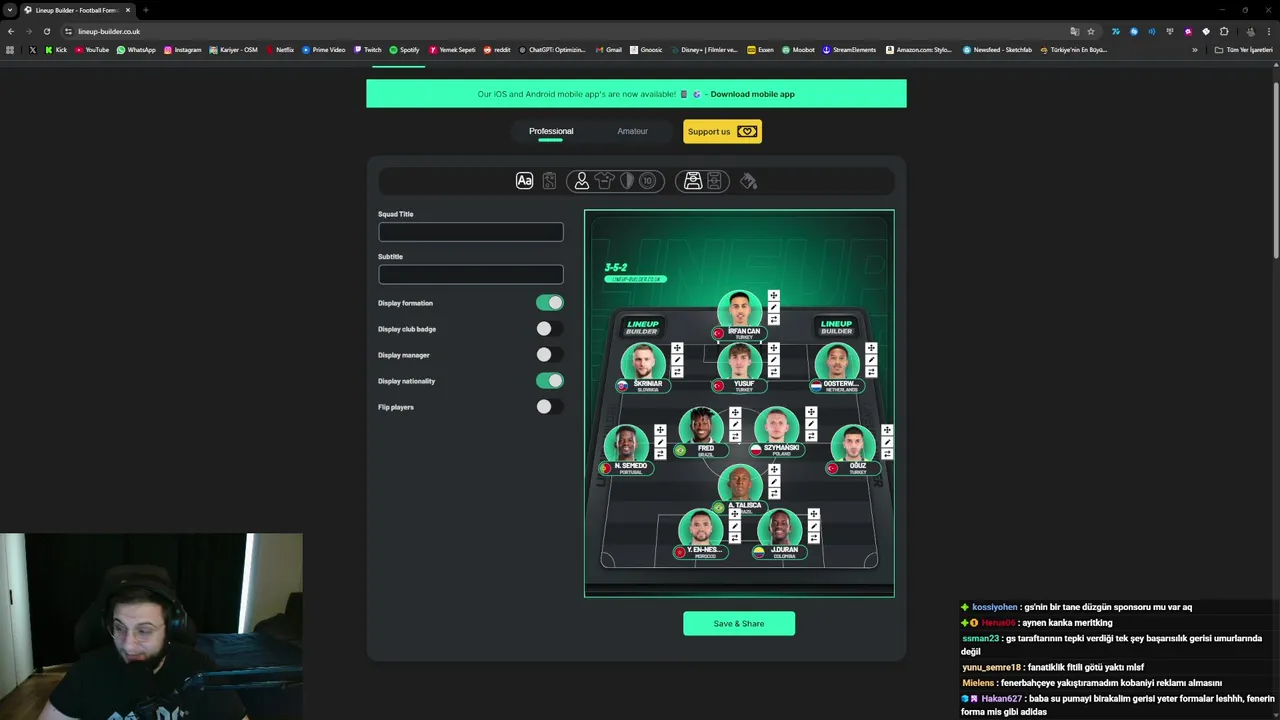Click the move handle next to A. Talisca
The width and height of the screenshot is (1280, 720).
[774, 469]
